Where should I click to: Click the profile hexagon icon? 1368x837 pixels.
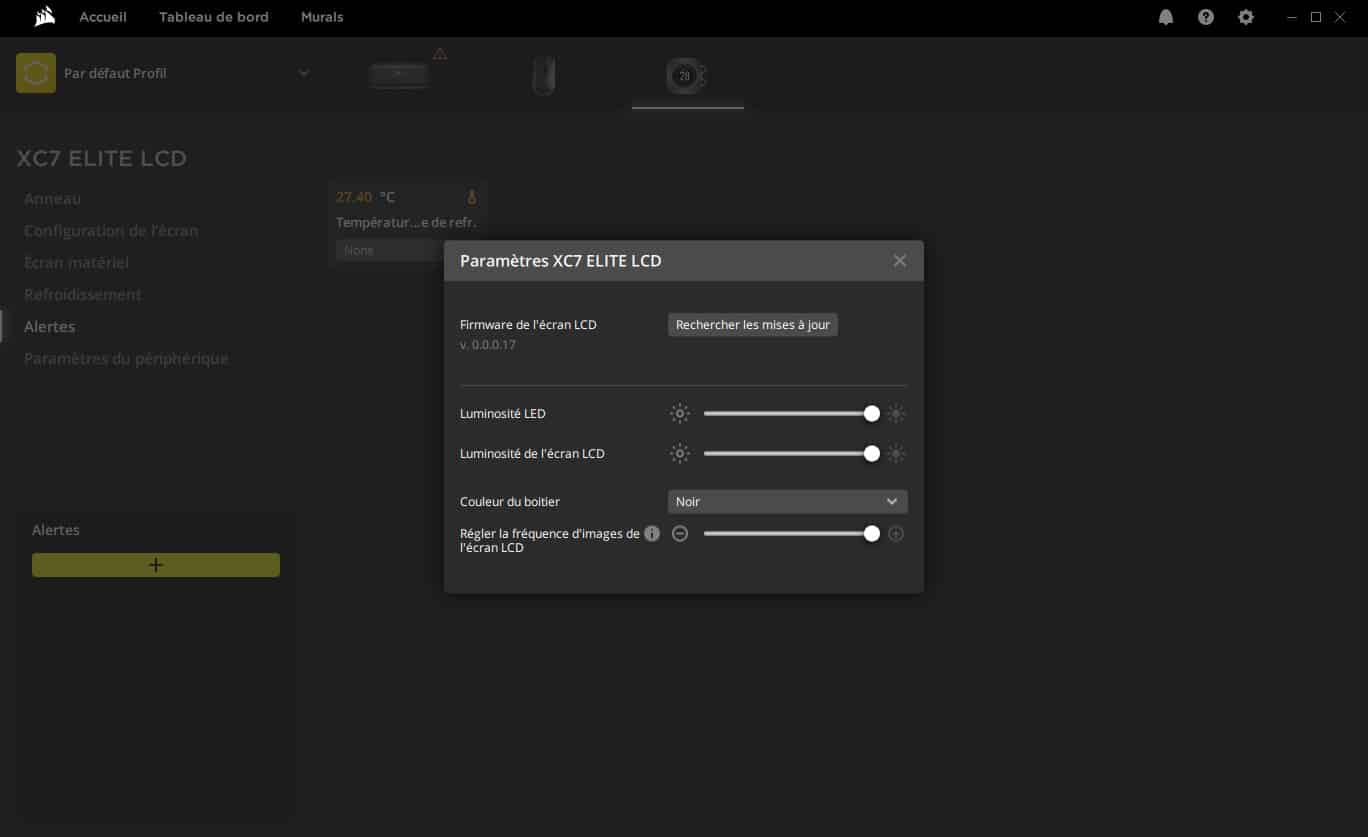36,73
